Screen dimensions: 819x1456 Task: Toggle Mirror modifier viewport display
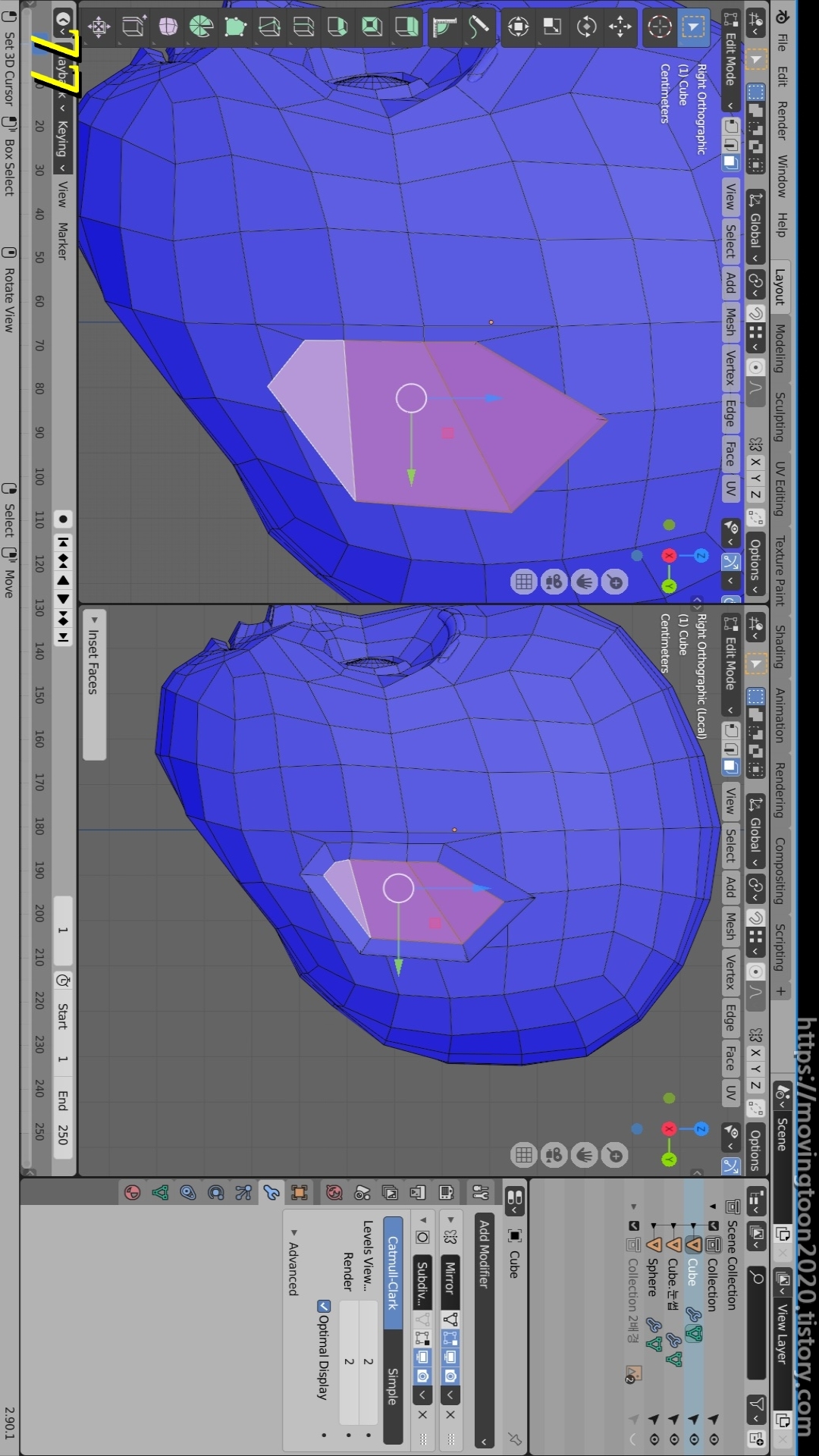(450, 1357)
